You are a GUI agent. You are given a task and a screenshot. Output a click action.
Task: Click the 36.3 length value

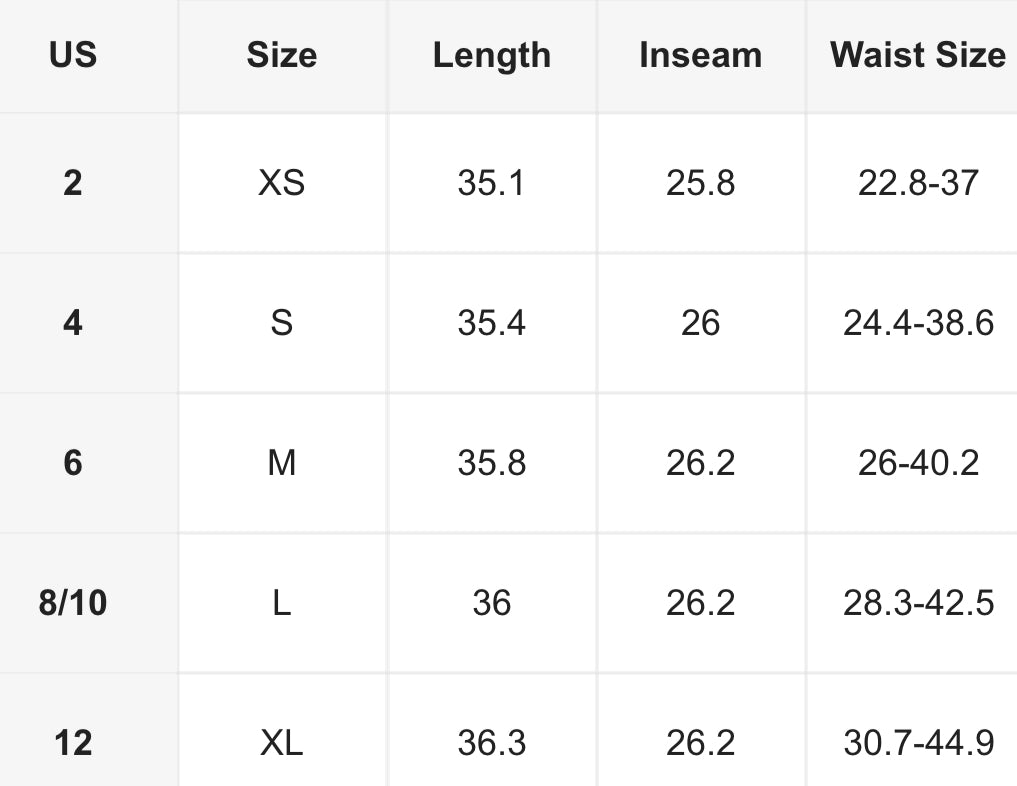click(491, 743)
